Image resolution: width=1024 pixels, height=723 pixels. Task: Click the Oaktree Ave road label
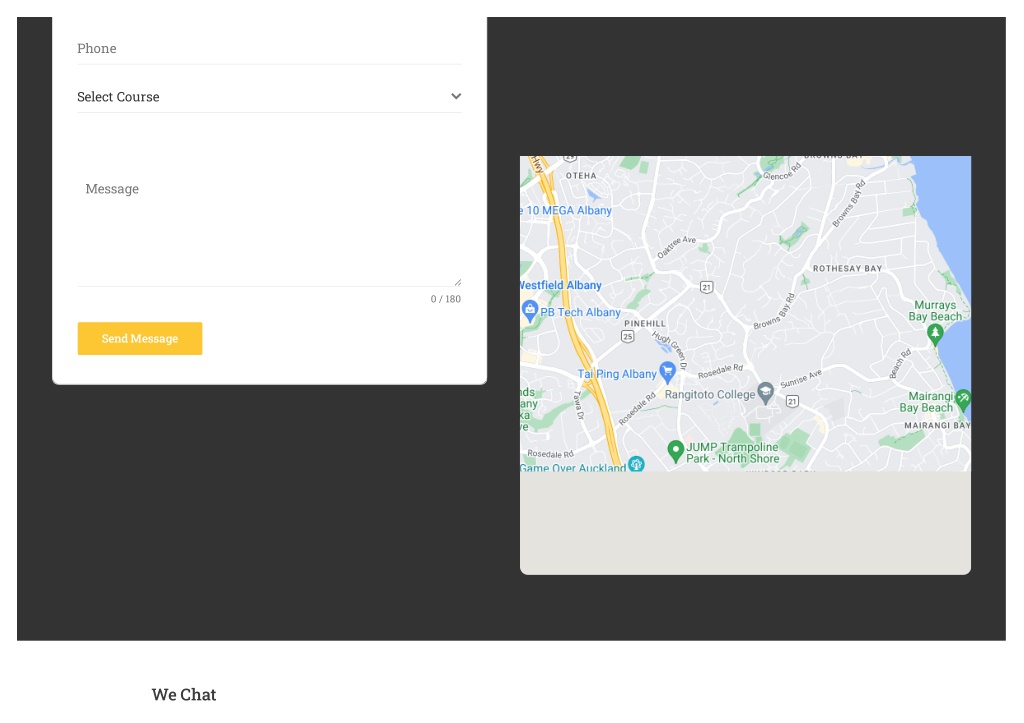[677, 247]
